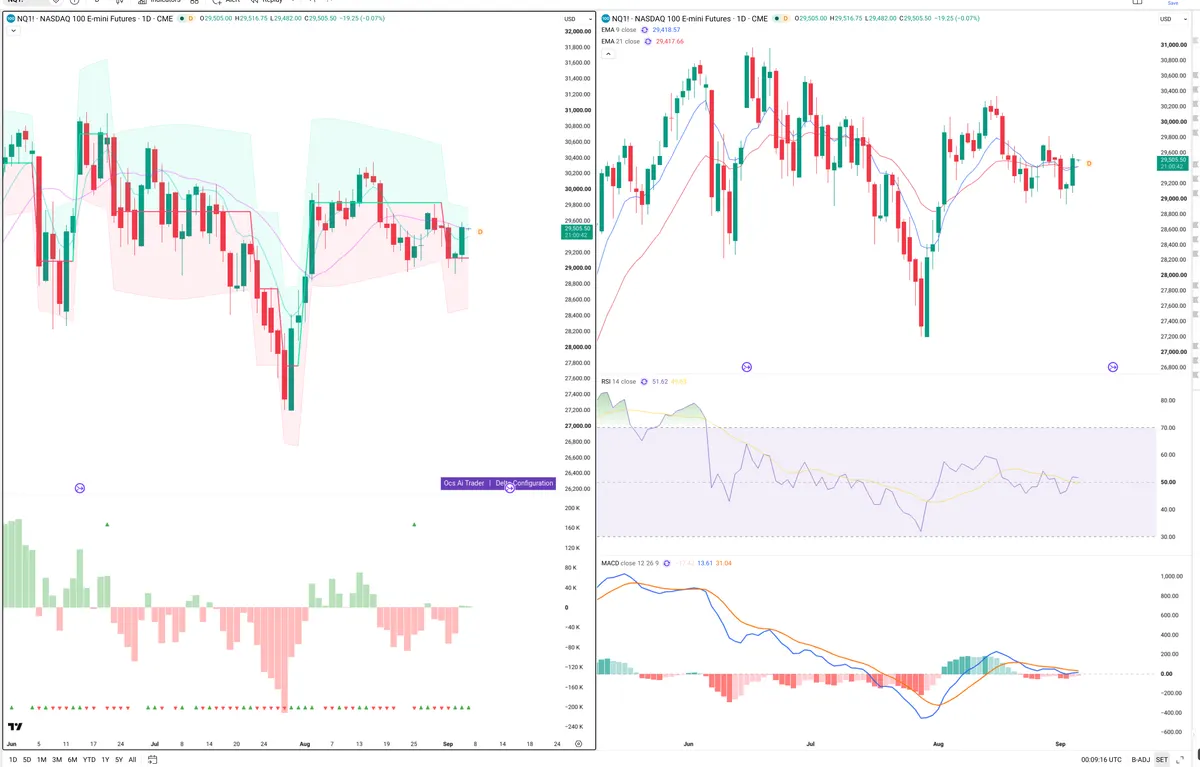Viewport: 1200px width, 767px height.
Task: Open USD currency dropdown on left chart
Action: 576,19
